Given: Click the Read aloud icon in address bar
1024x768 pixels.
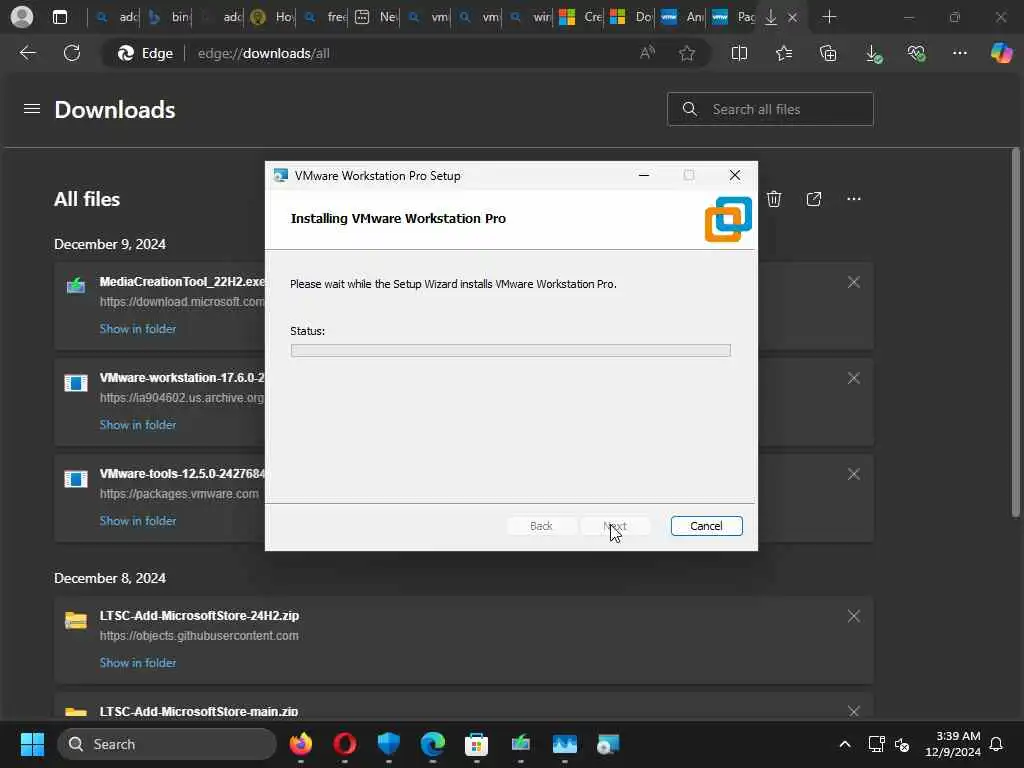Looking at the screenshot, I should pos(647,53).
